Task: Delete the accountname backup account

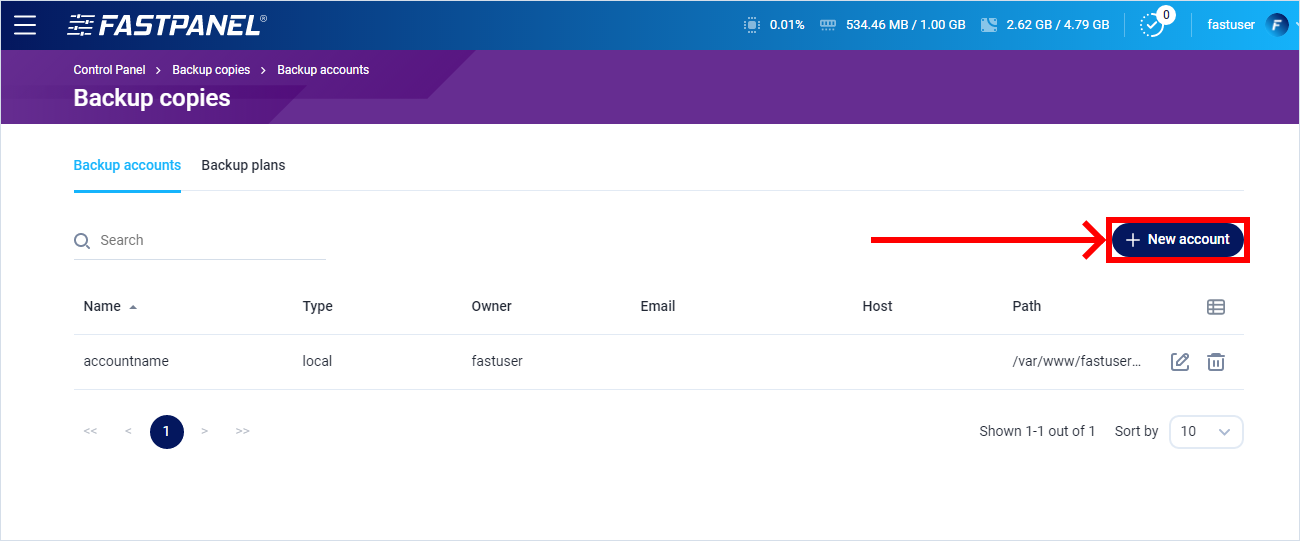Action: coord(1216,362)
